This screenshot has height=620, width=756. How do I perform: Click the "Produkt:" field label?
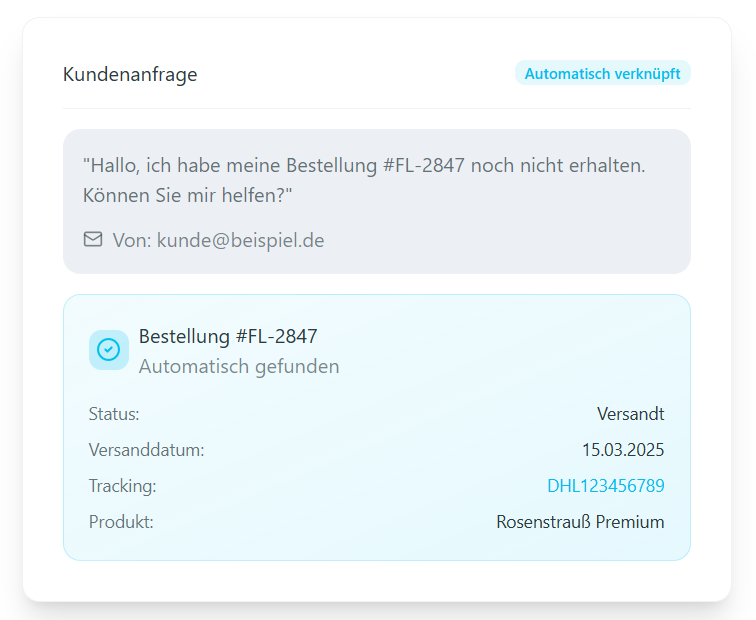121,522
